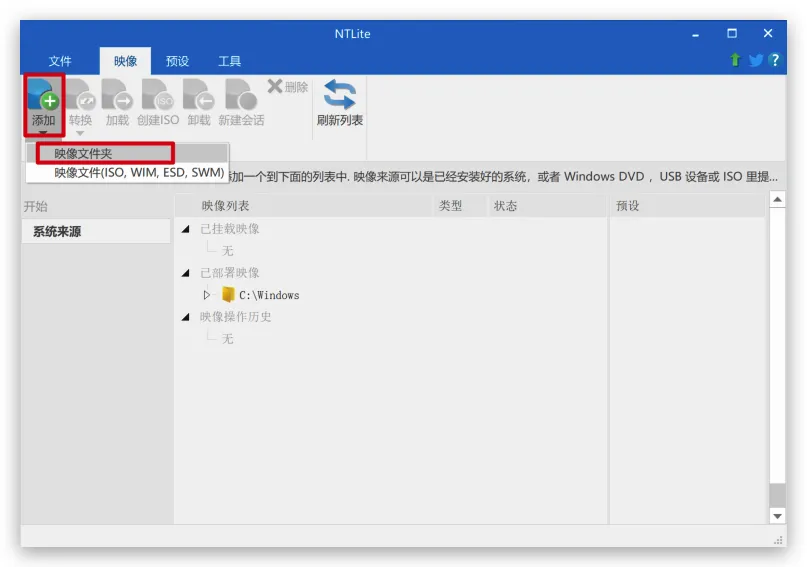Click the scrollbar down arrow
This screenshot has width=807, height=567.
[778, 516]
